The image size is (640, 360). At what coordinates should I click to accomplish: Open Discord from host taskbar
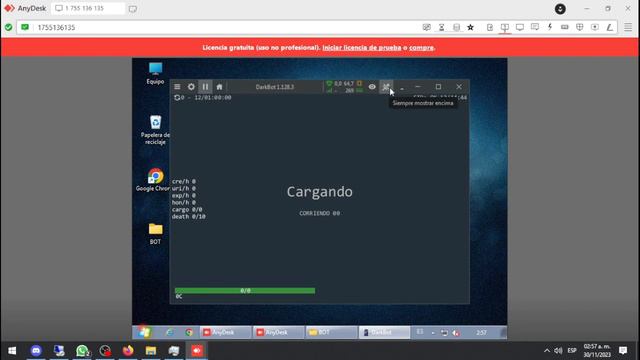tap(36, 351)
